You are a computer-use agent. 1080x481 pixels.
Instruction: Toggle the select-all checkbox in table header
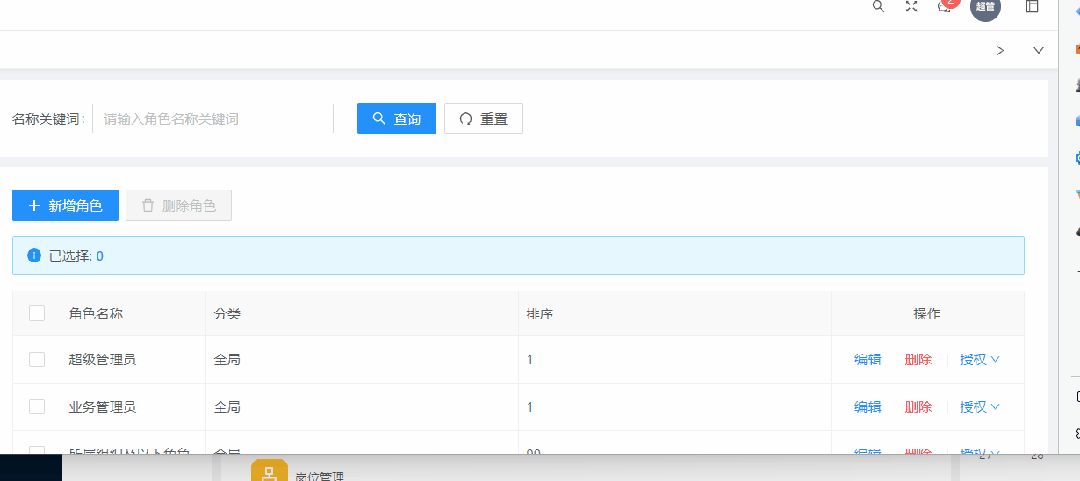coord(37,313)
